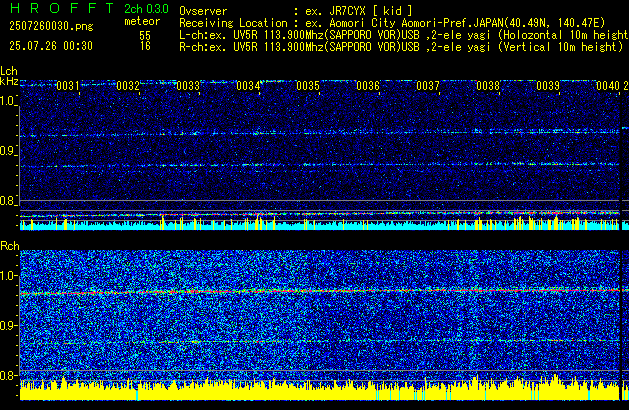The image size is (629, 410).
Task: Click the Rch 0.9 kHz axis label
Action: 8,325
